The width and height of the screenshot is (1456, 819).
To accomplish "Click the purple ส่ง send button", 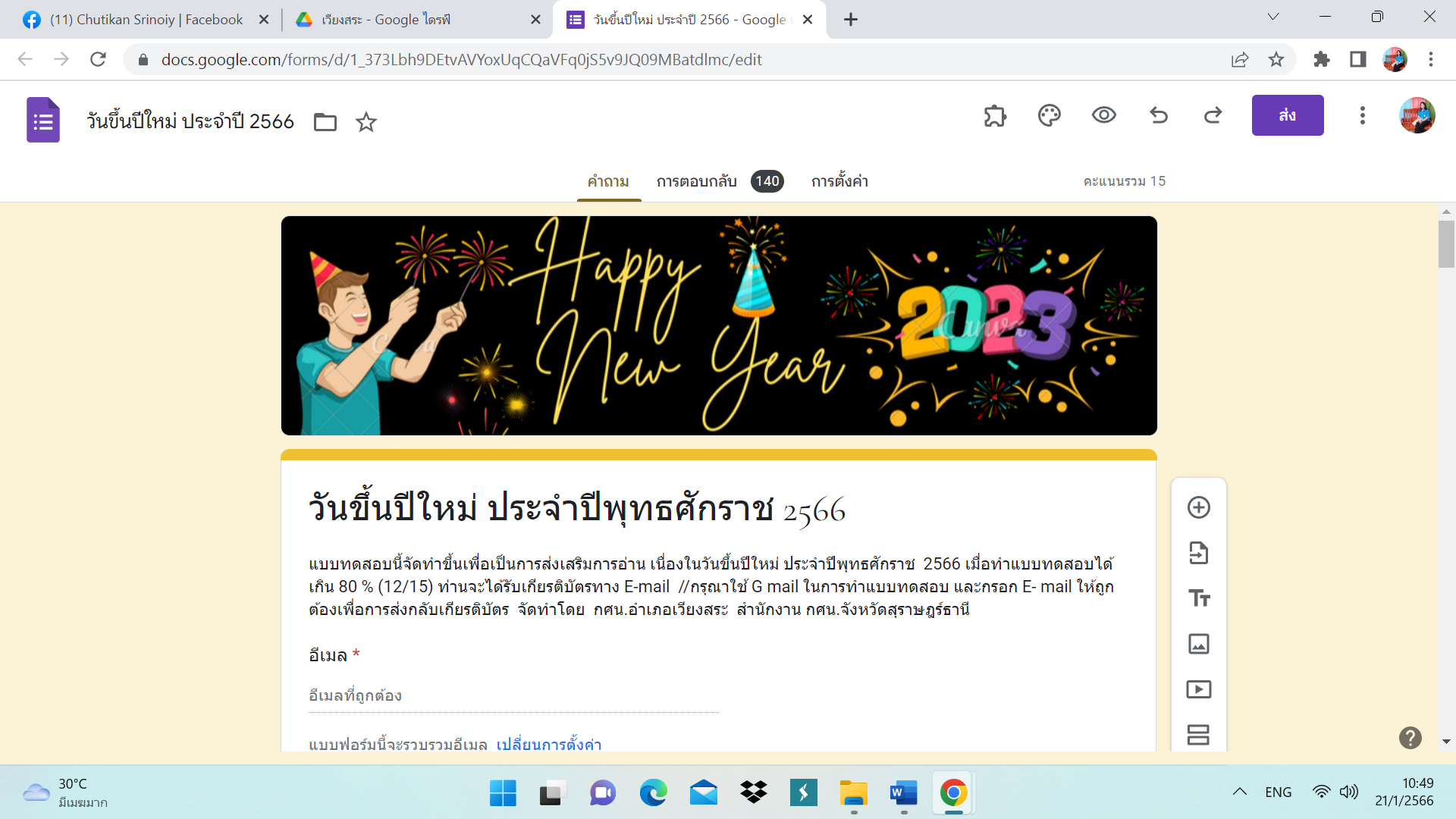I will pyautogui.click(x=1288, y=115).
